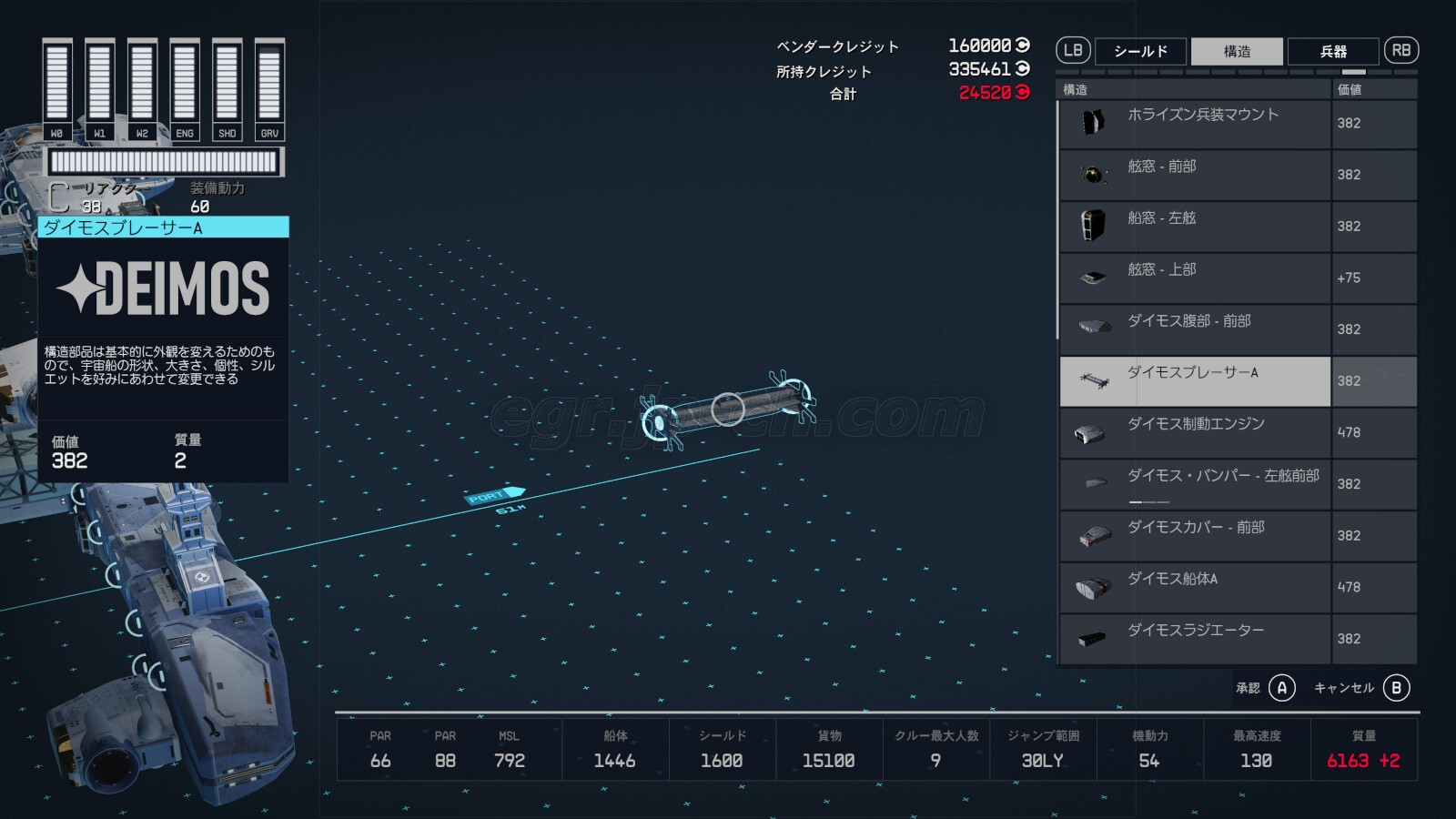The height and width of the screenshot is (819, 1456).
Task: Open the 兵器 tab
Action: (1333, 51)
